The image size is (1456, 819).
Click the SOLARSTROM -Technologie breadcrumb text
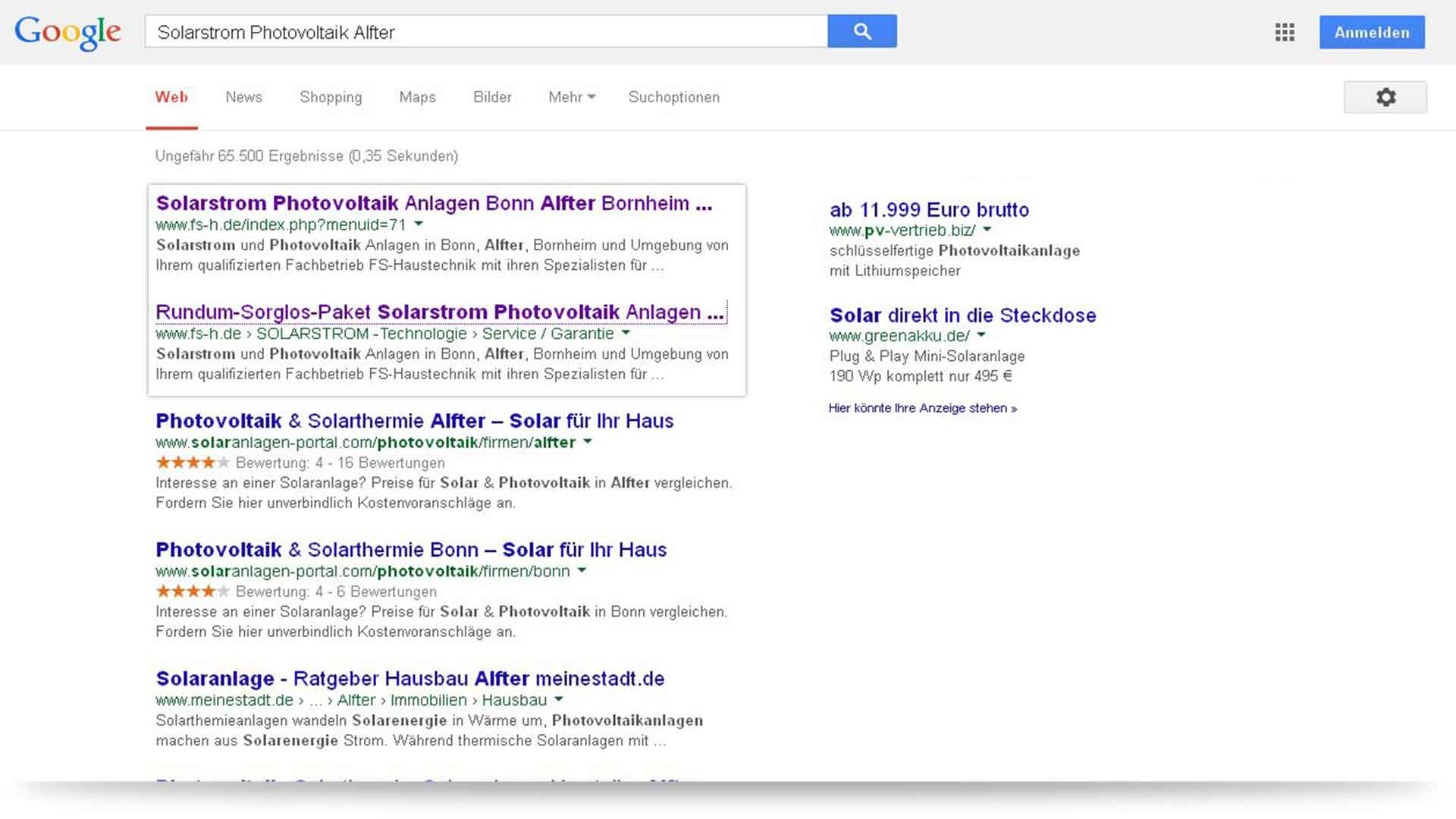[362, 334]
